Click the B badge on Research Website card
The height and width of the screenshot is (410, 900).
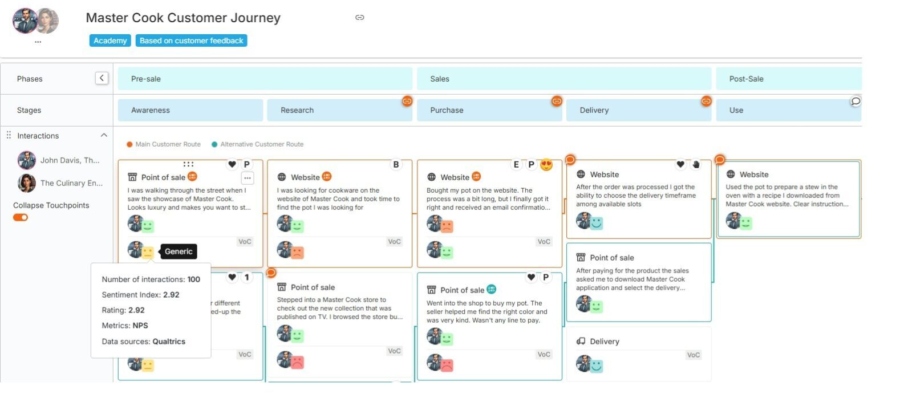tap(395, 165)
